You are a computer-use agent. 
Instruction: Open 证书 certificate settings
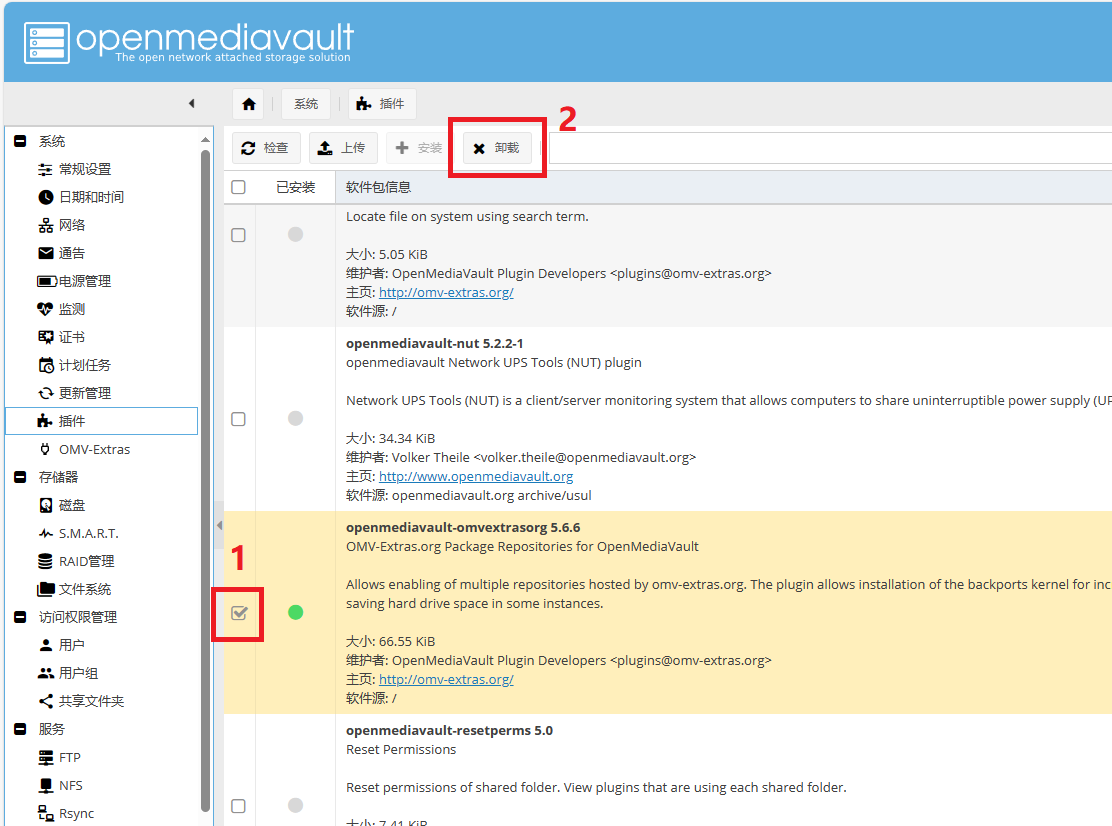point(72,337)
